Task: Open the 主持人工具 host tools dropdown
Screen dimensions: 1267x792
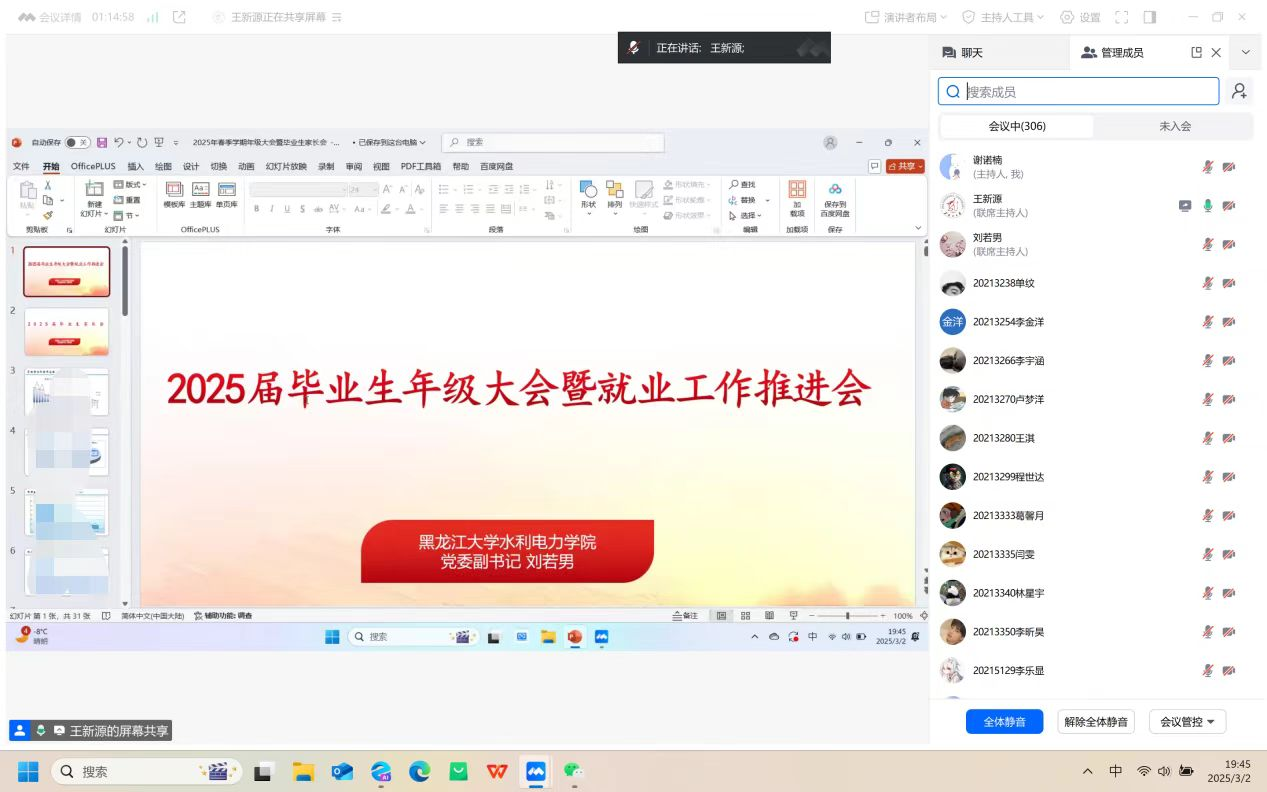Action: pyautogui.click(x=1002, y=17)
